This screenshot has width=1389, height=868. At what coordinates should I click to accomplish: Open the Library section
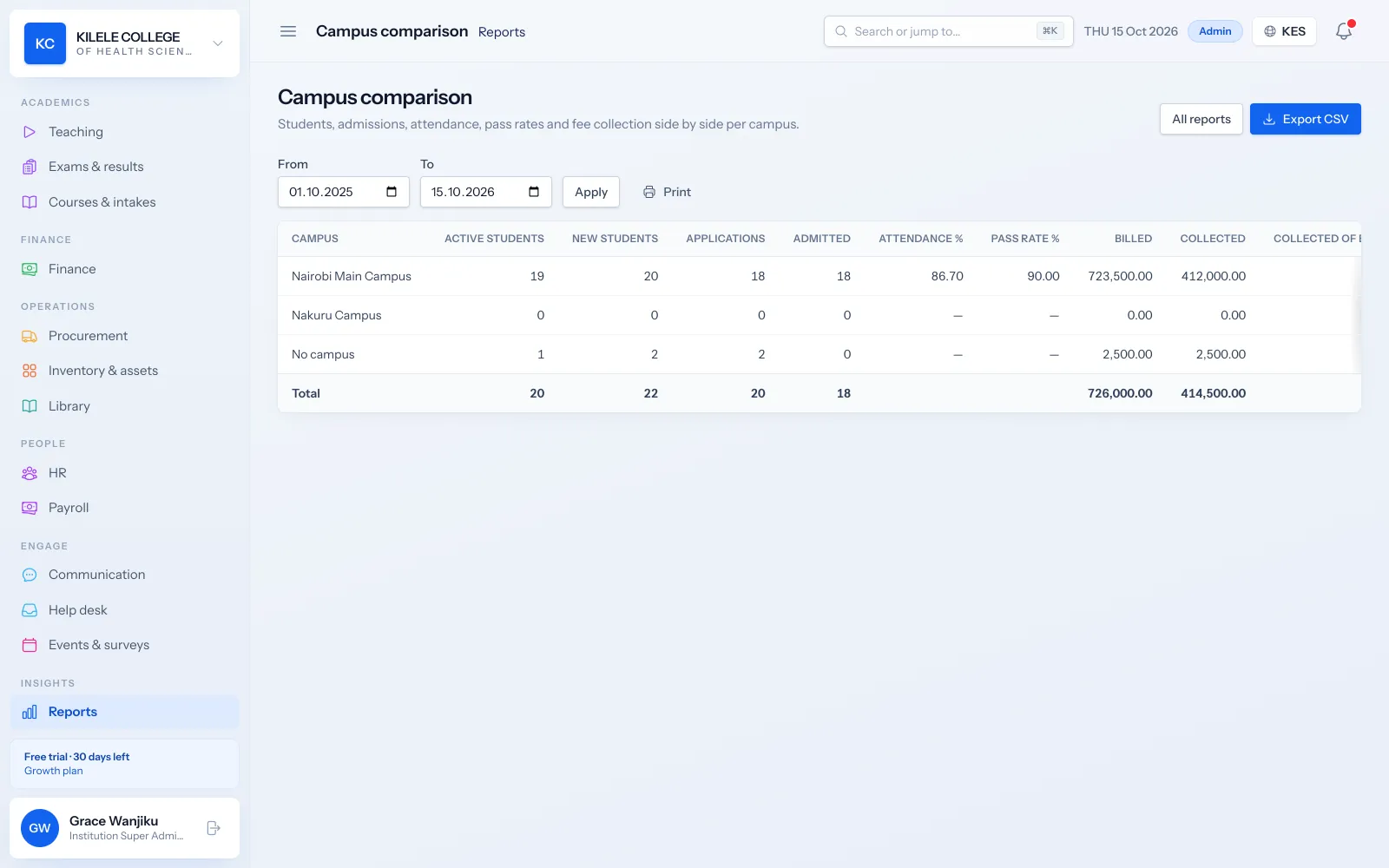[x=124, y=406]
